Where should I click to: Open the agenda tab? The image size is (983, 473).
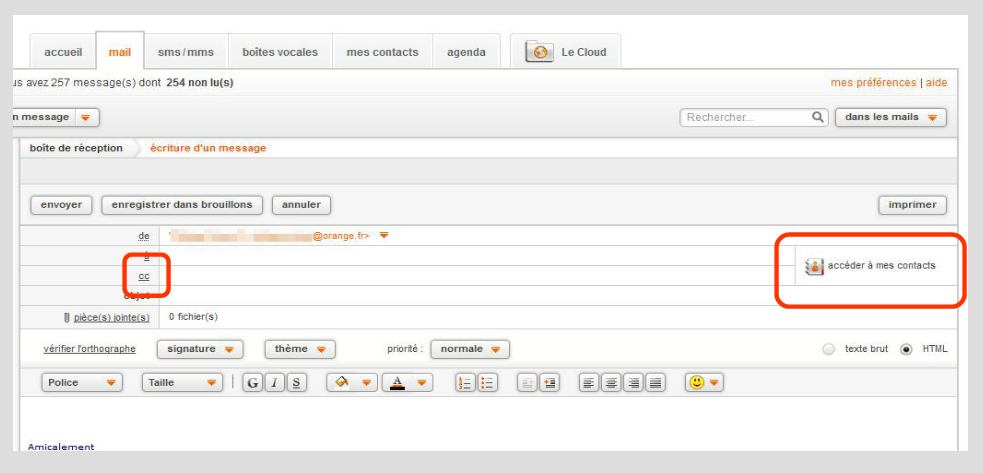click(x=466, y=52)
